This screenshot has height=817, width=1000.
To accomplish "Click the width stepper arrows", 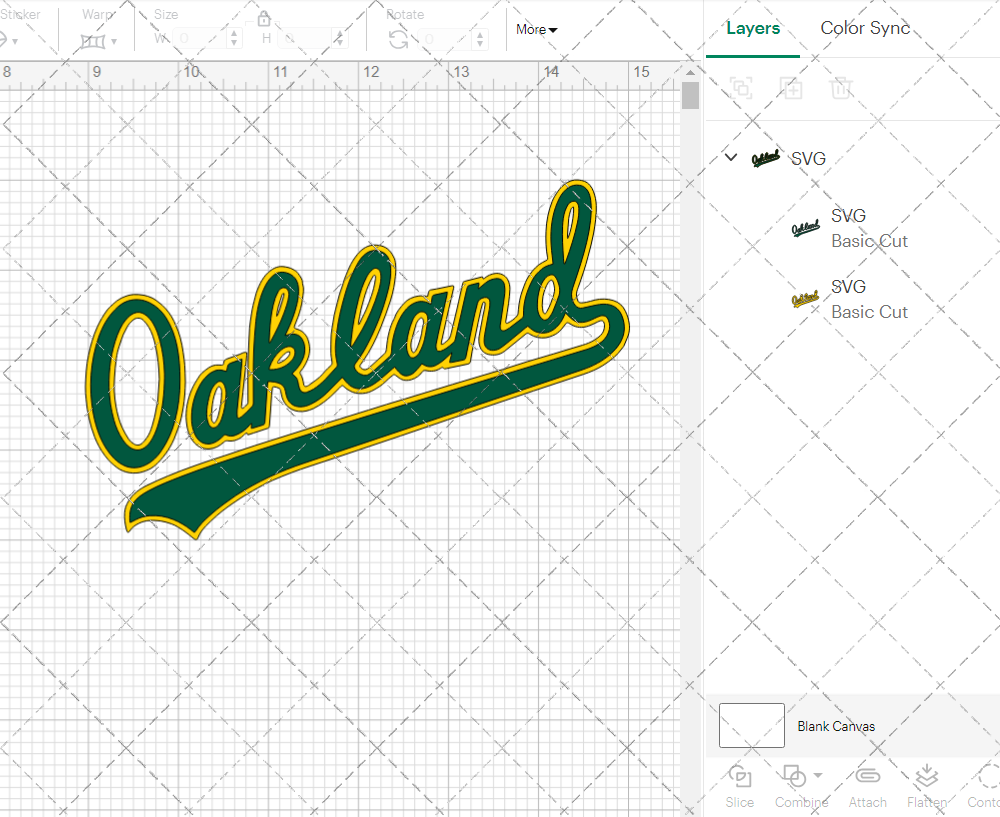I will (234, 38).
